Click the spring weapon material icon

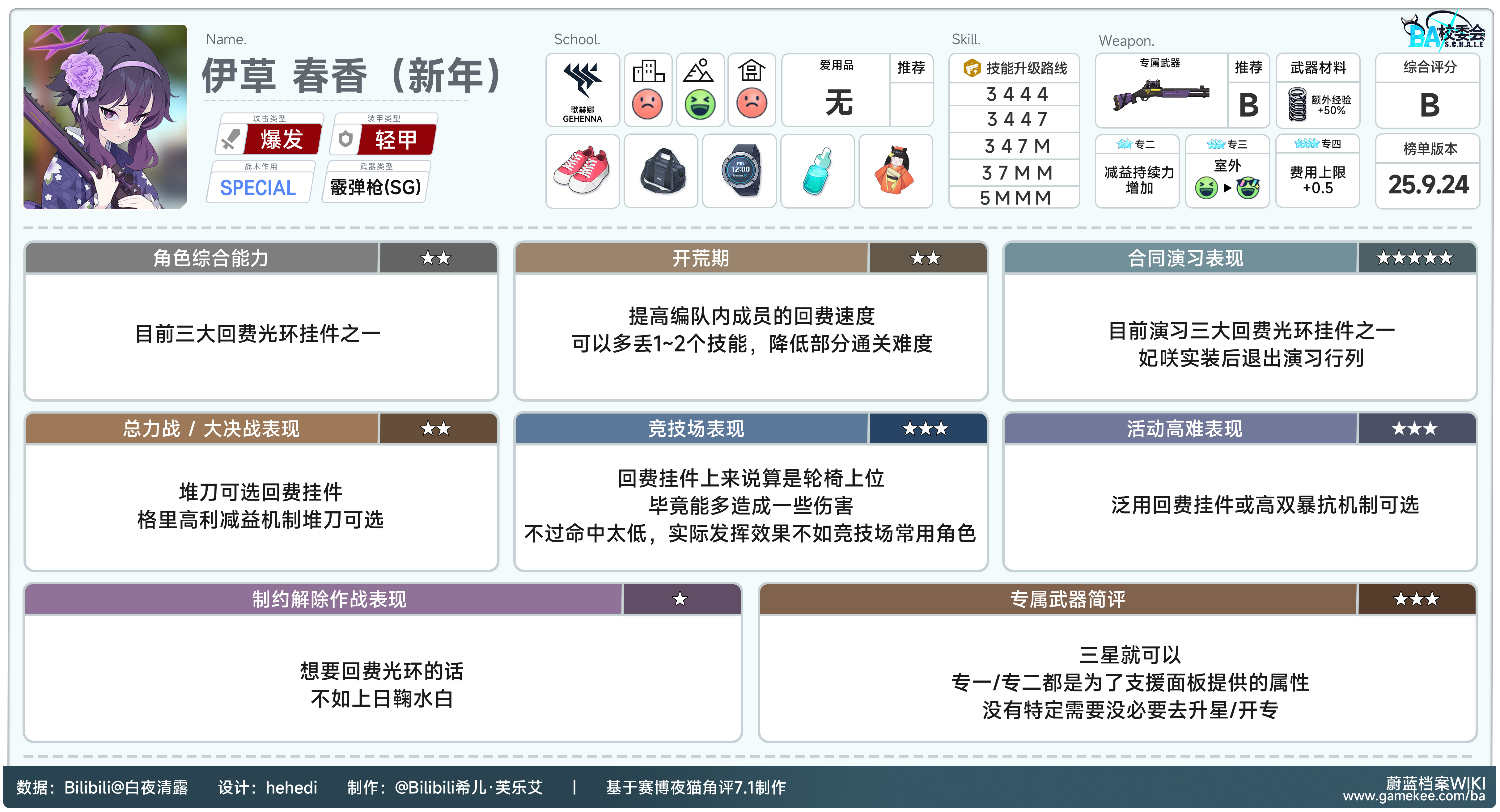[1297, 104]
